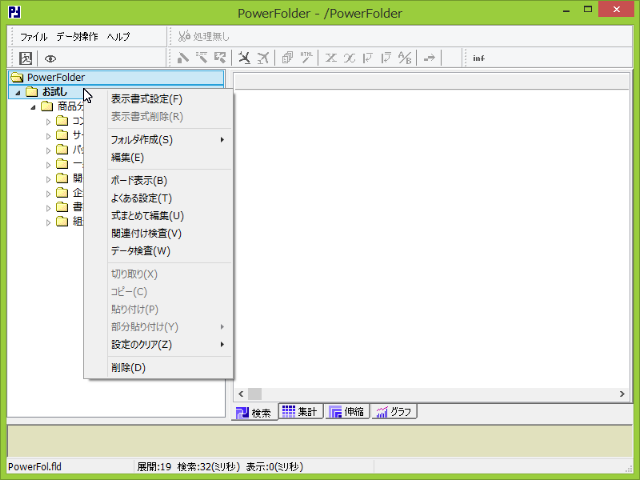The width and height of the screenshot is (640, 480).
Task: Choose 編集(E) from context menu
Action: (159, 158)
